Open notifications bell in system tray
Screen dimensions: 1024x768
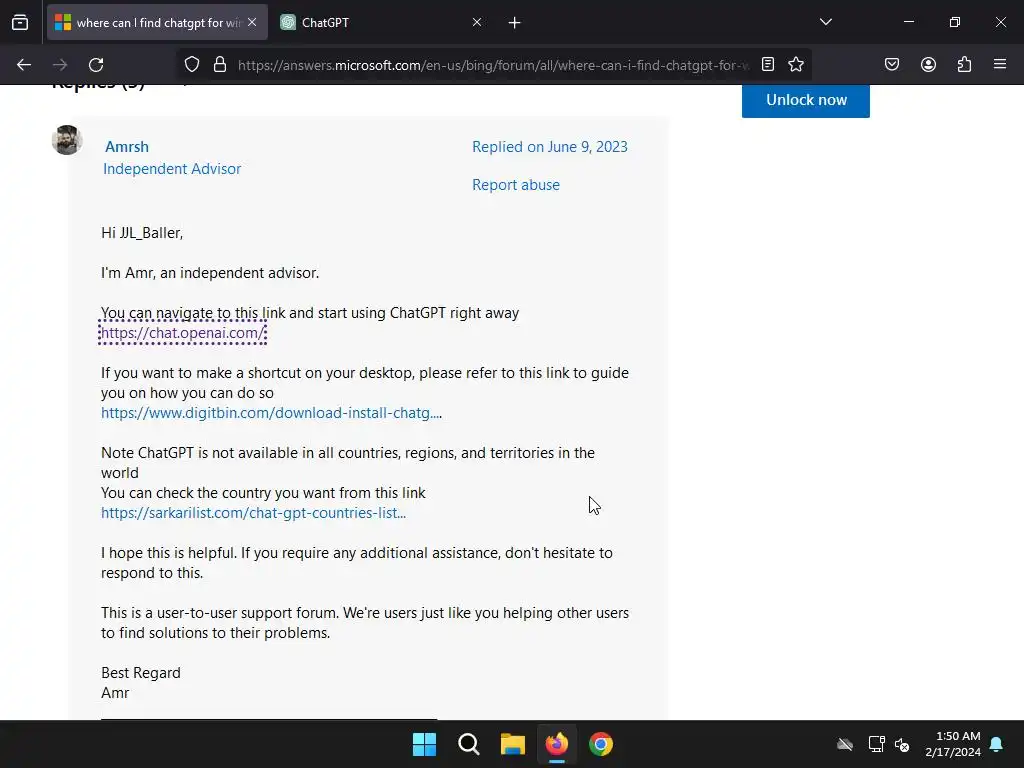[x=997, y=744]
